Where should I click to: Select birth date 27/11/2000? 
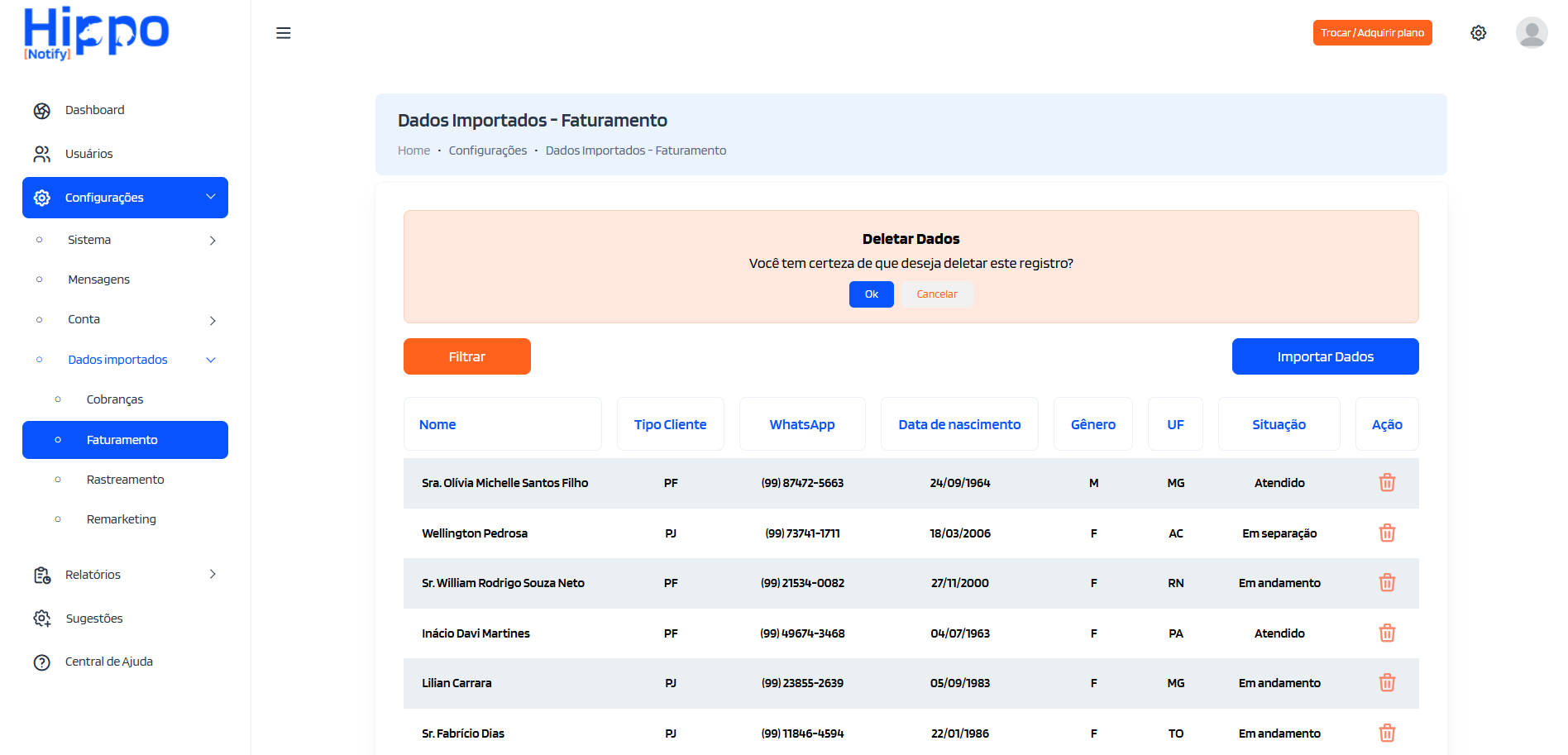pos(959,583)
